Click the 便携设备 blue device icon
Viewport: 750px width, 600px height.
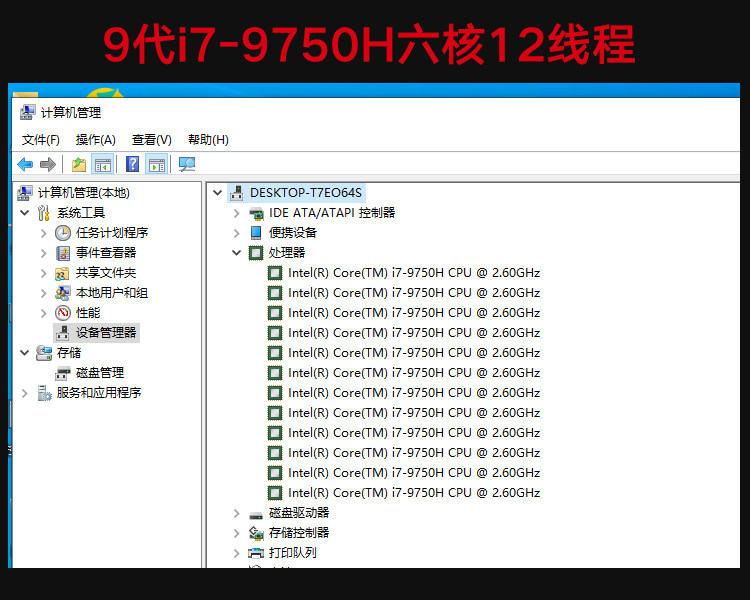click(x=256, y=233)
